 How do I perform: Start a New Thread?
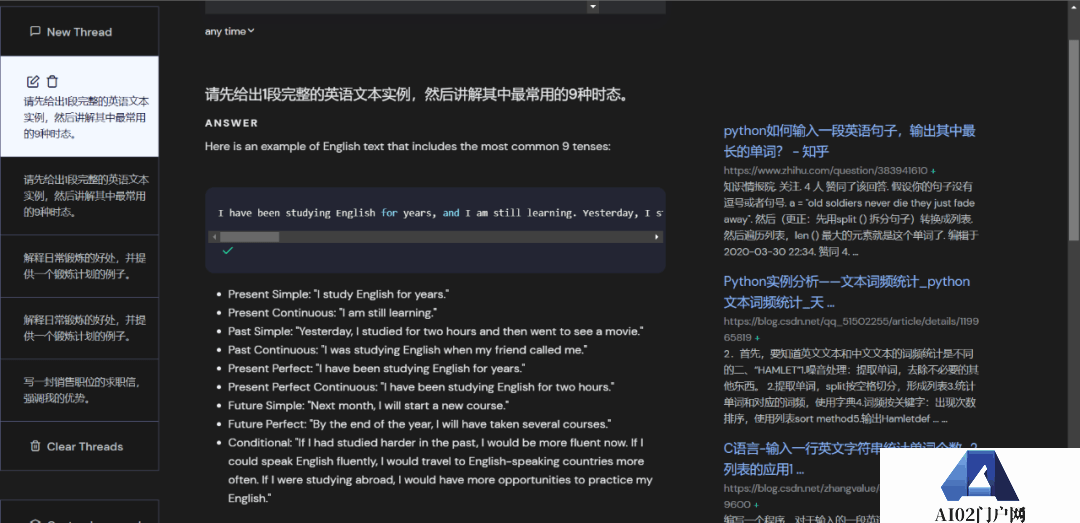79,32
